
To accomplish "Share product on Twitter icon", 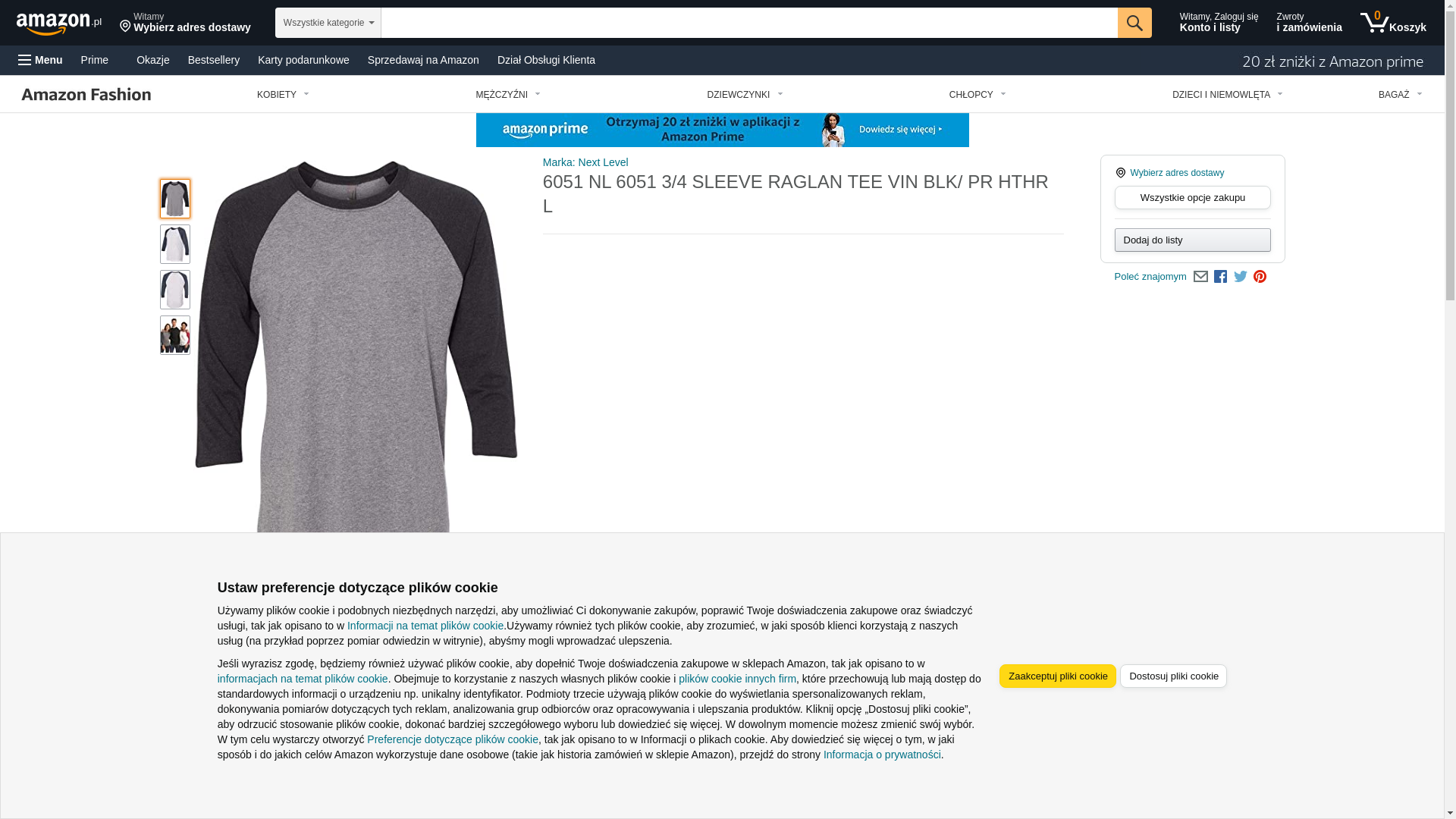I will (1240, 277).
